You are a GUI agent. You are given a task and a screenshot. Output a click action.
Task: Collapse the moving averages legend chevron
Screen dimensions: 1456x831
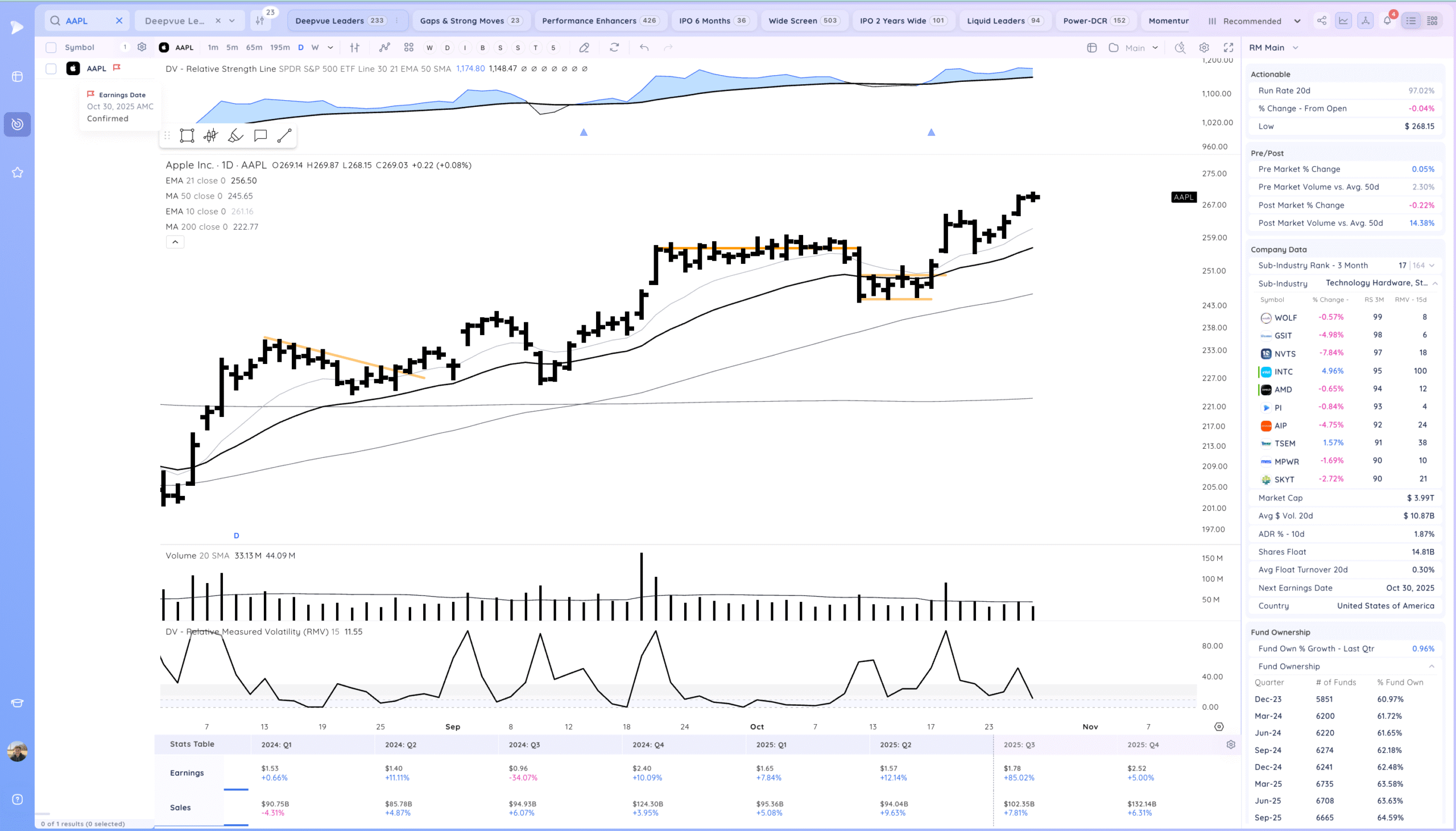point(175,242)
